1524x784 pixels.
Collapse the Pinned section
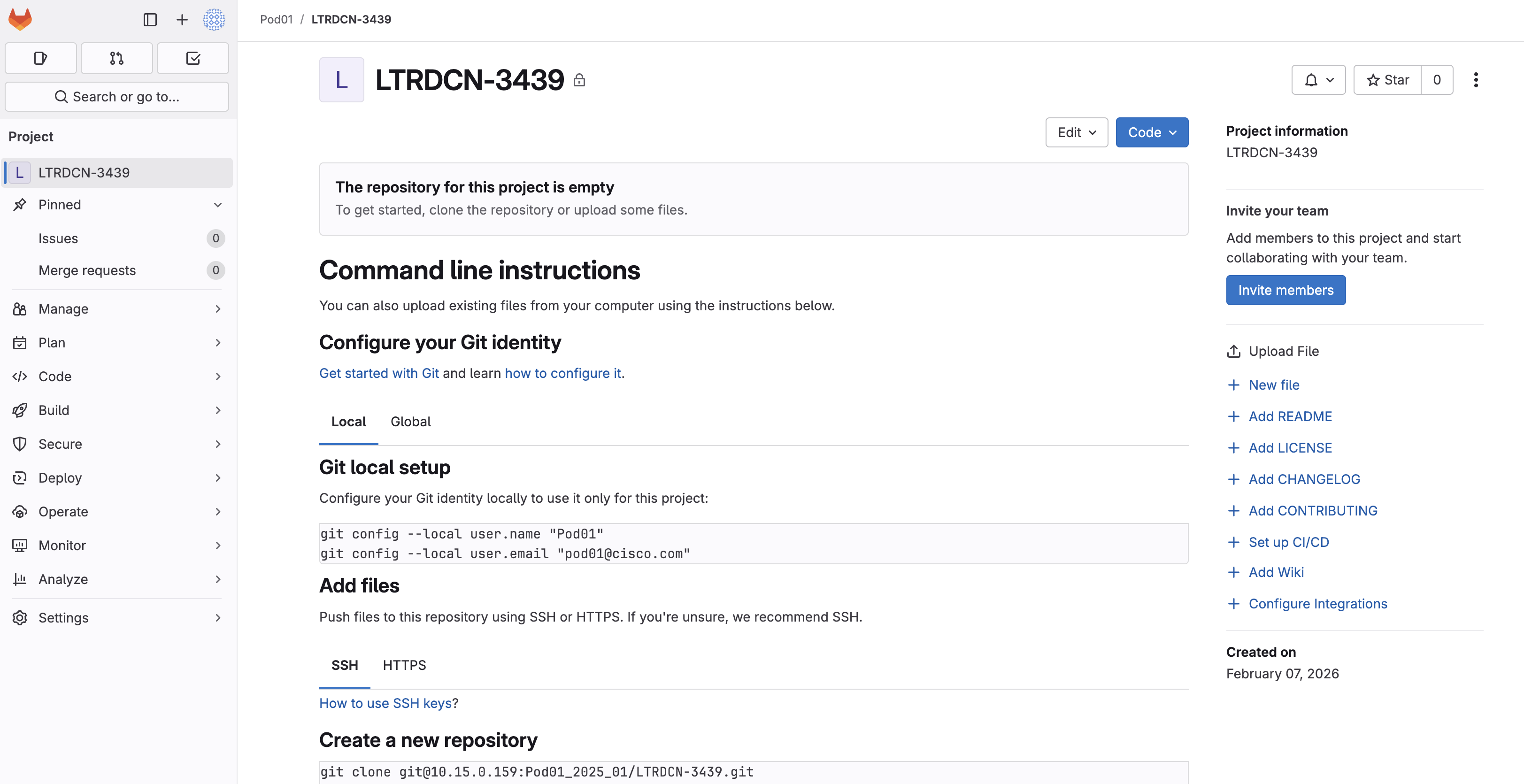click(218, 205)
